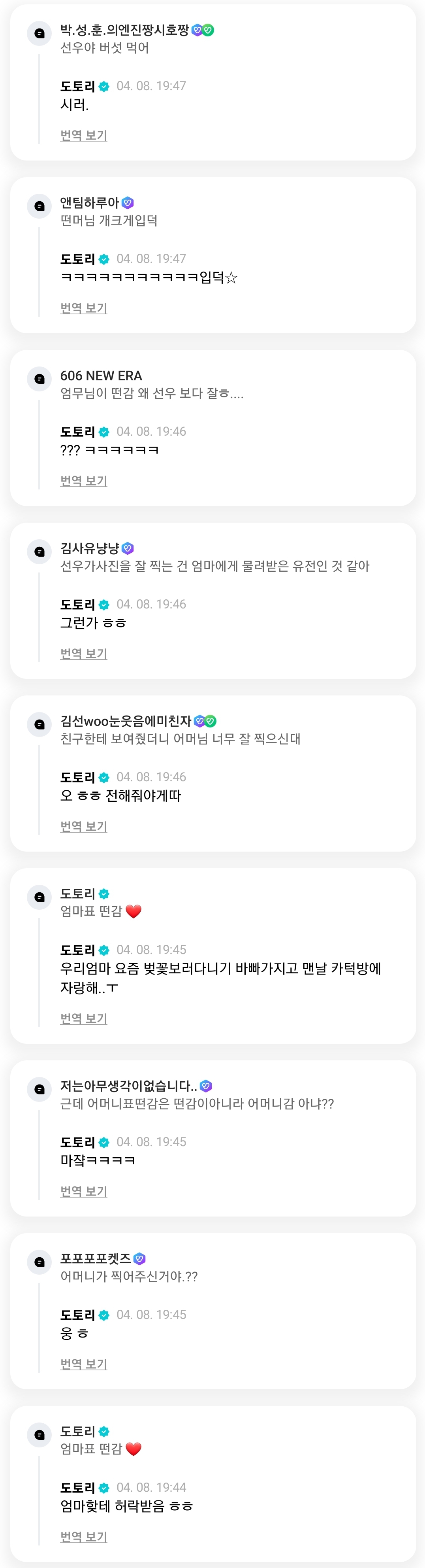Click avatar icon beside 김선woo눈웃음에미친자
Screen dimensions: 425x1568
pyautogui.click(x=39, y=725)
